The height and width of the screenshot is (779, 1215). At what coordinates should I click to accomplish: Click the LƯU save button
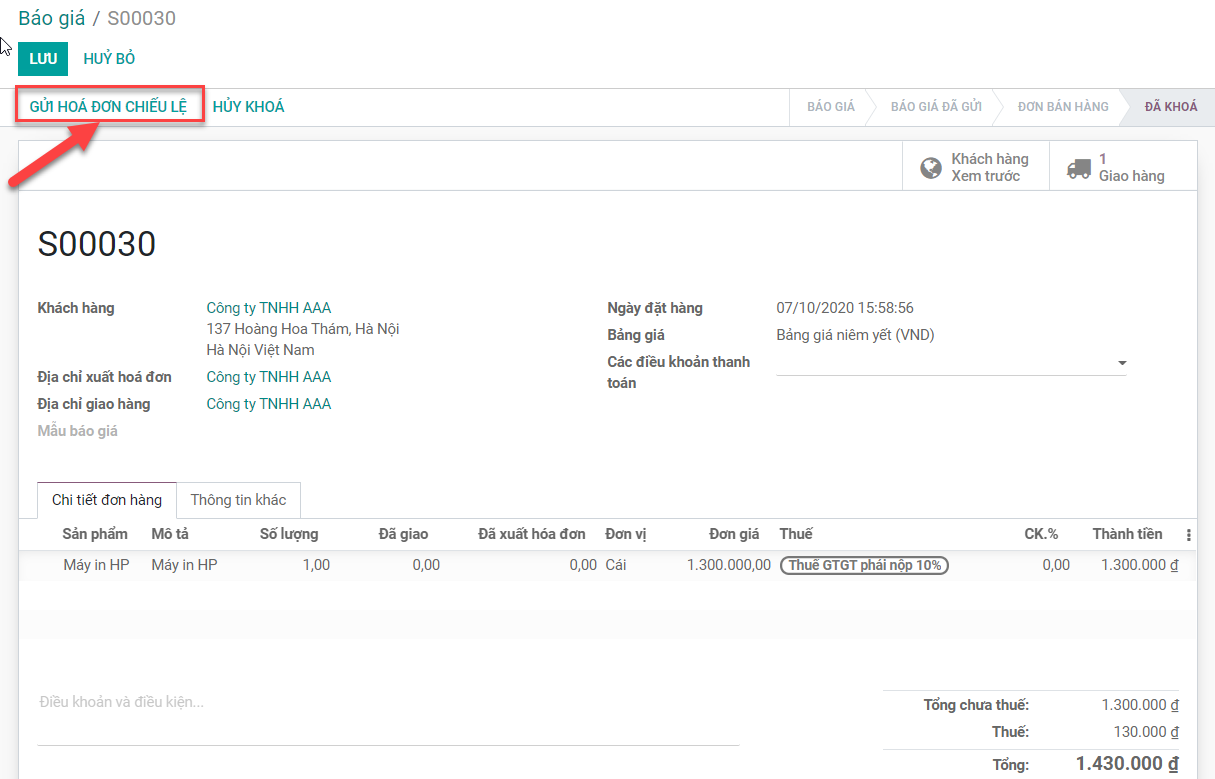[x=43, y=59]
